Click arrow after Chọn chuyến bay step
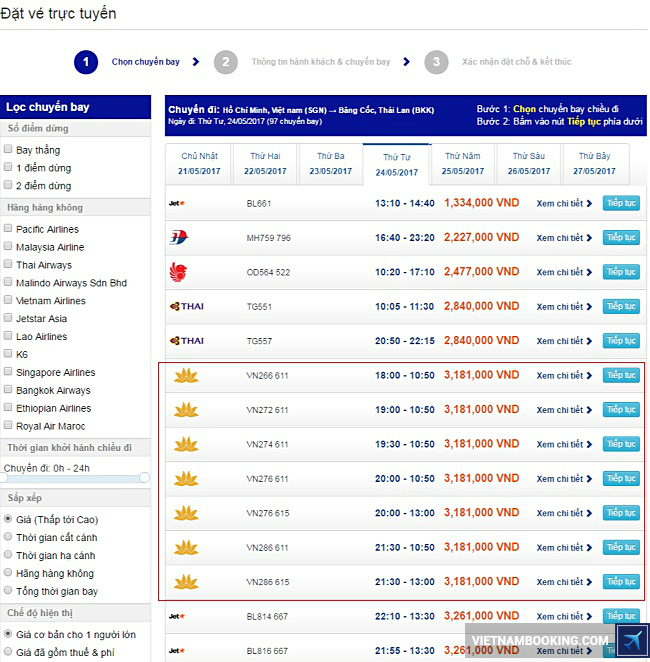Image resolution: width=650 pixels, height=662 pixels. 195,62
